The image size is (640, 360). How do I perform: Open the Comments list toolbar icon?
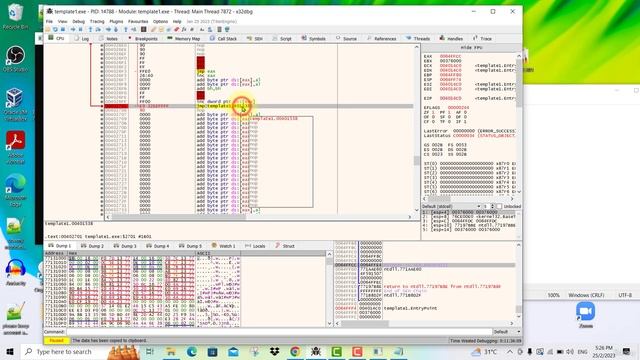[161, 29]
